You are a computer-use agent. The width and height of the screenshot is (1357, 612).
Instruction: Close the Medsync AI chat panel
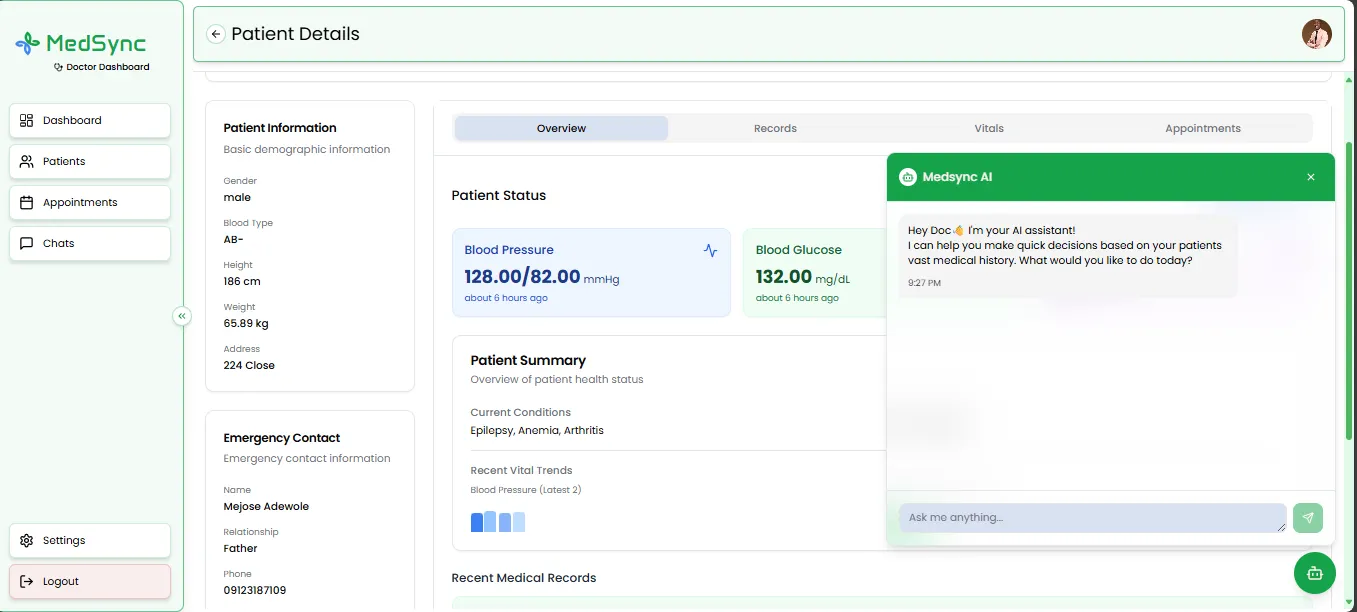[x=1310, y=176]
